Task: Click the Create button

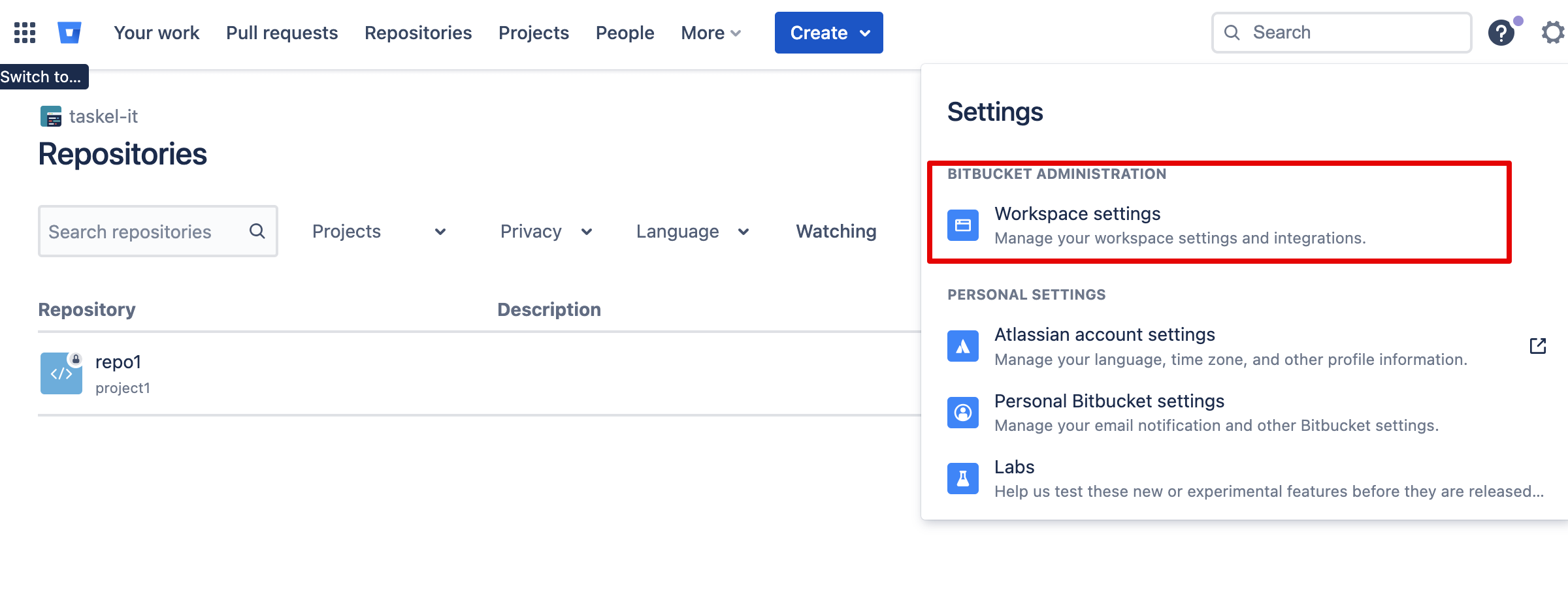Action: pyautogui.click(x=828, y=33)
